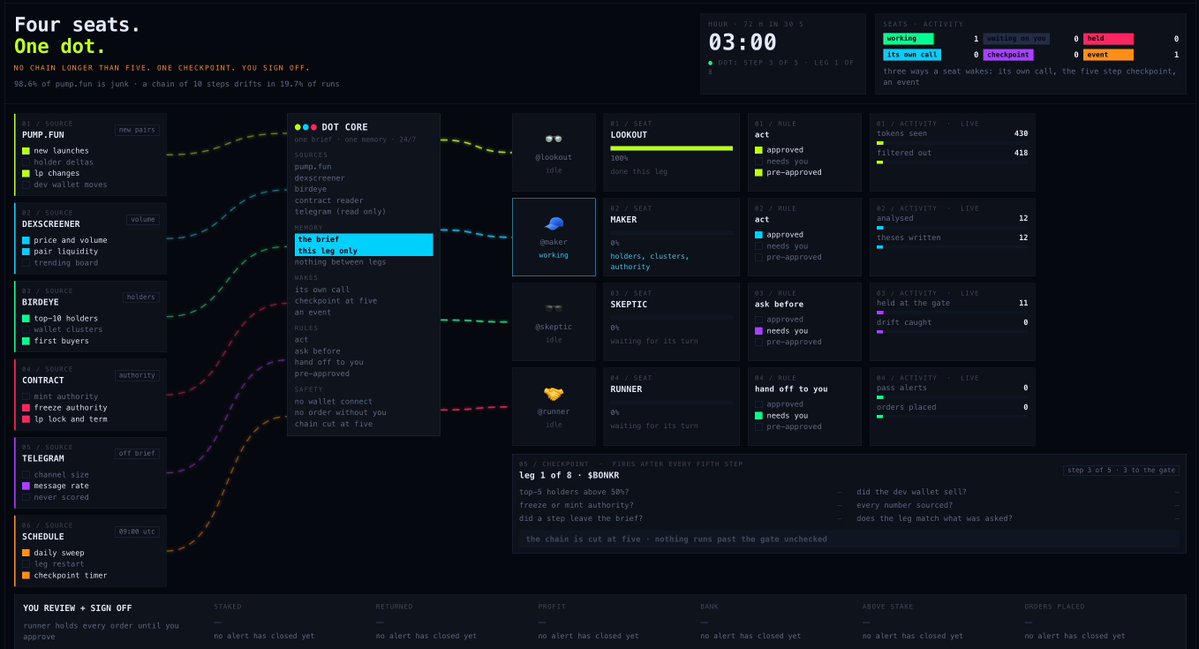Click the @runner handshake icon
The width and height of the screenshot is (1199, 649).
pyautogui.click(x=554, y=394)
